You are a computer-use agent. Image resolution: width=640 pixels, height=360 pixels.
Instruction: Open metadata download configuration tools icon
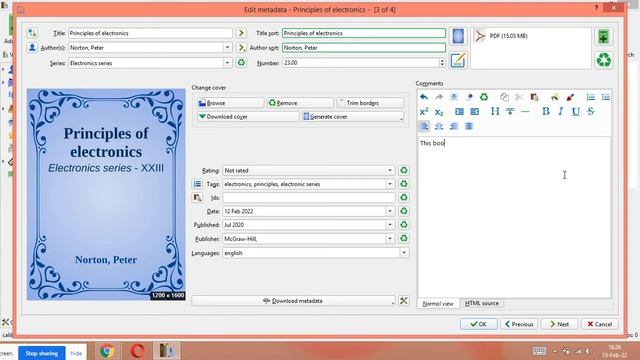(404, 301)
